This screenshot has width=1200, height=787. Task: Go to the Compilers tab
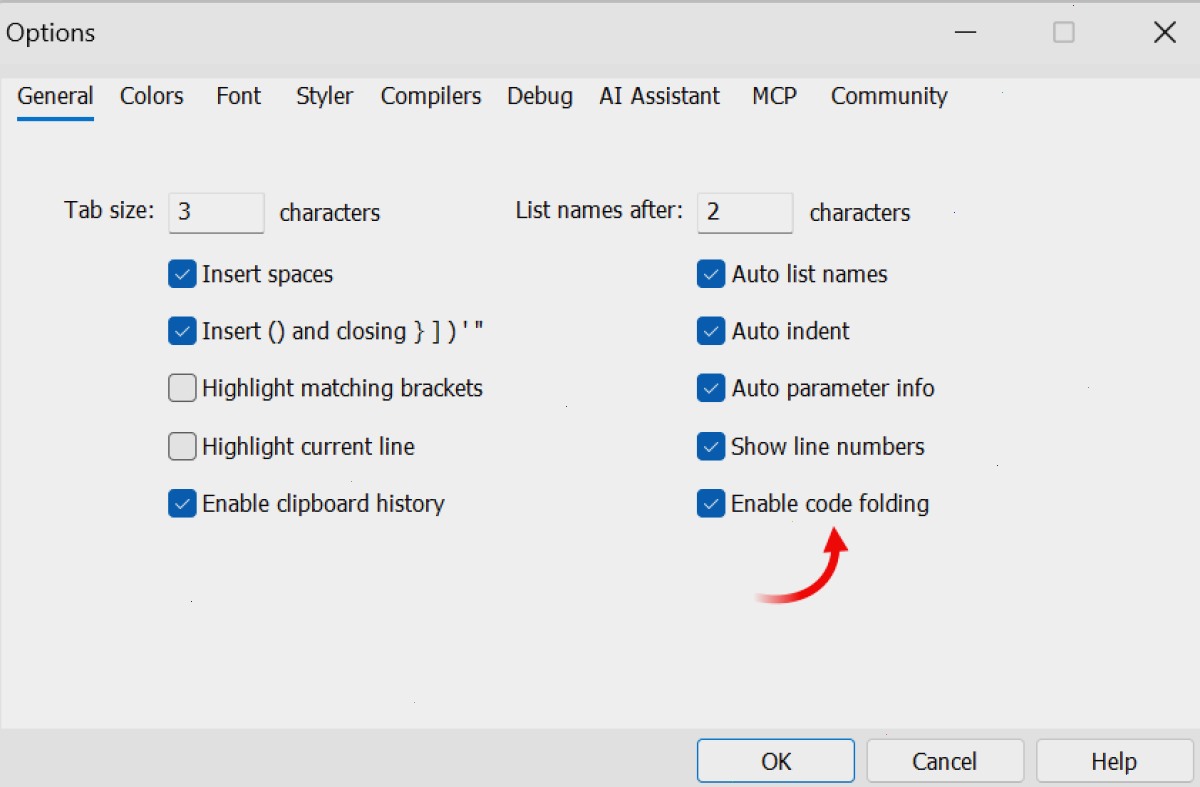point(431,96)
